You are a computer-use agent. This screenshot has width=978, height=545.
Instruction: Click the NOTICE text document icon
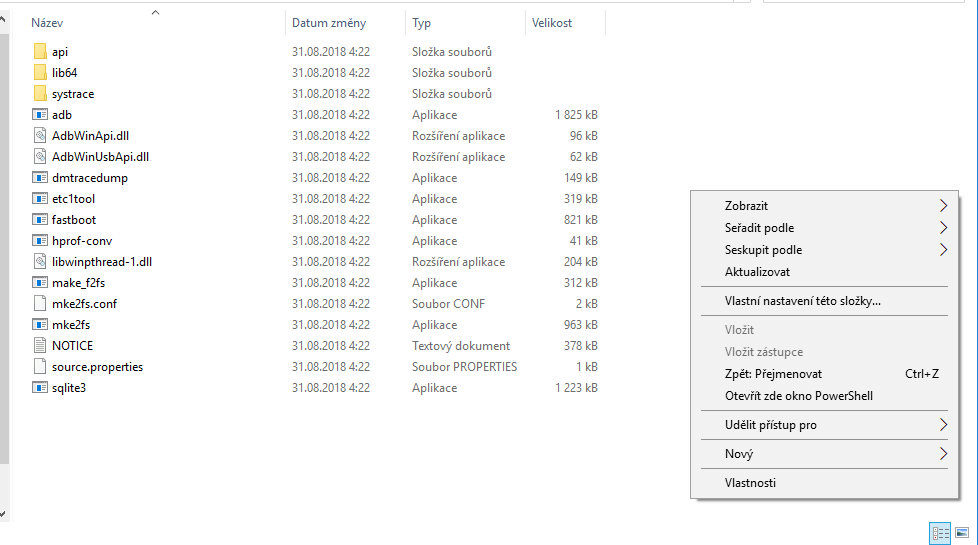(40, 345)
